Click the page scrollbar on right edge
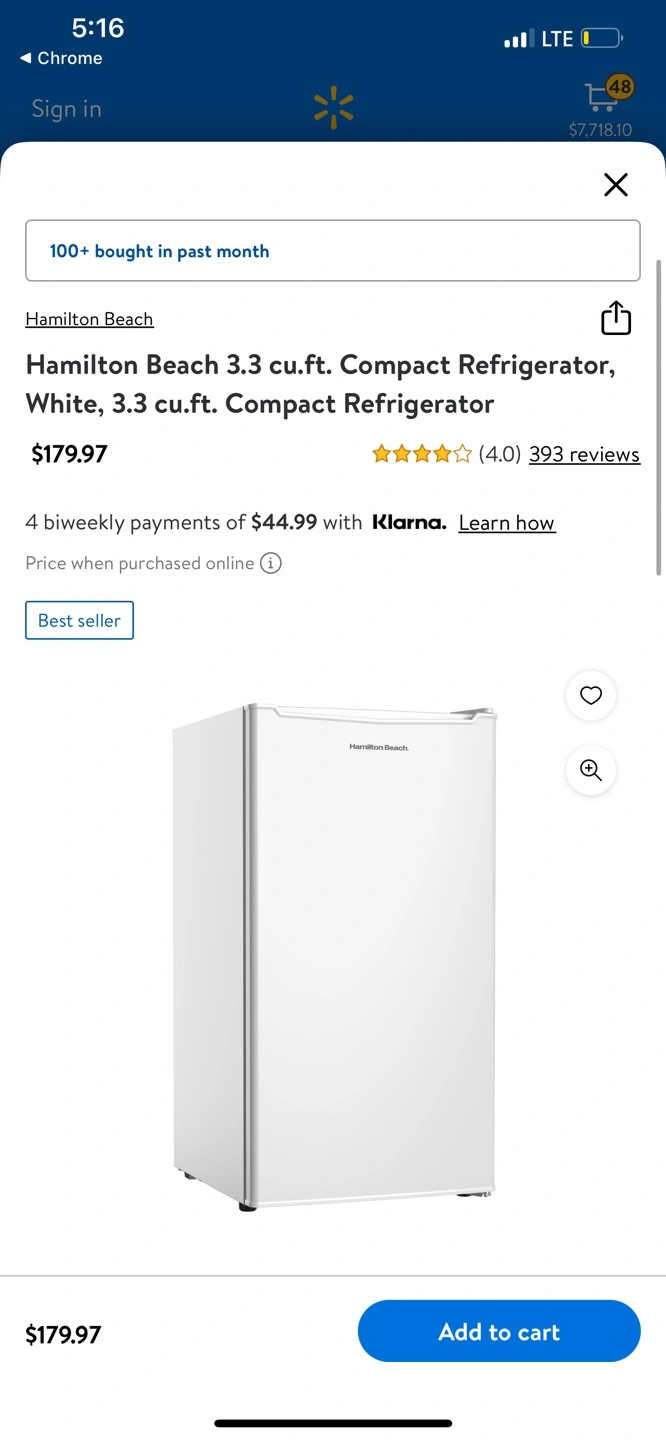Image resolution: width=666 pixels, height=1440 pixels. [658, 417]
